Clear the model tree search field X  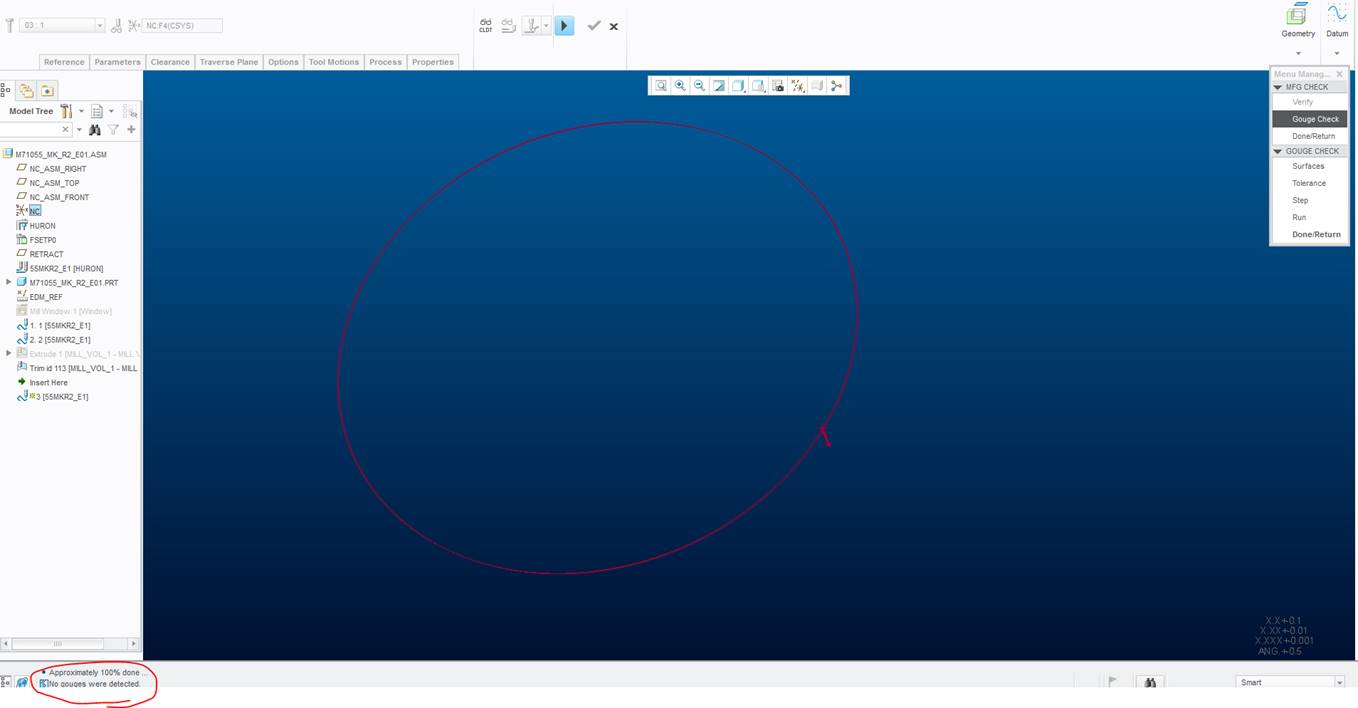pyautogui.click(x=66, y=129)
